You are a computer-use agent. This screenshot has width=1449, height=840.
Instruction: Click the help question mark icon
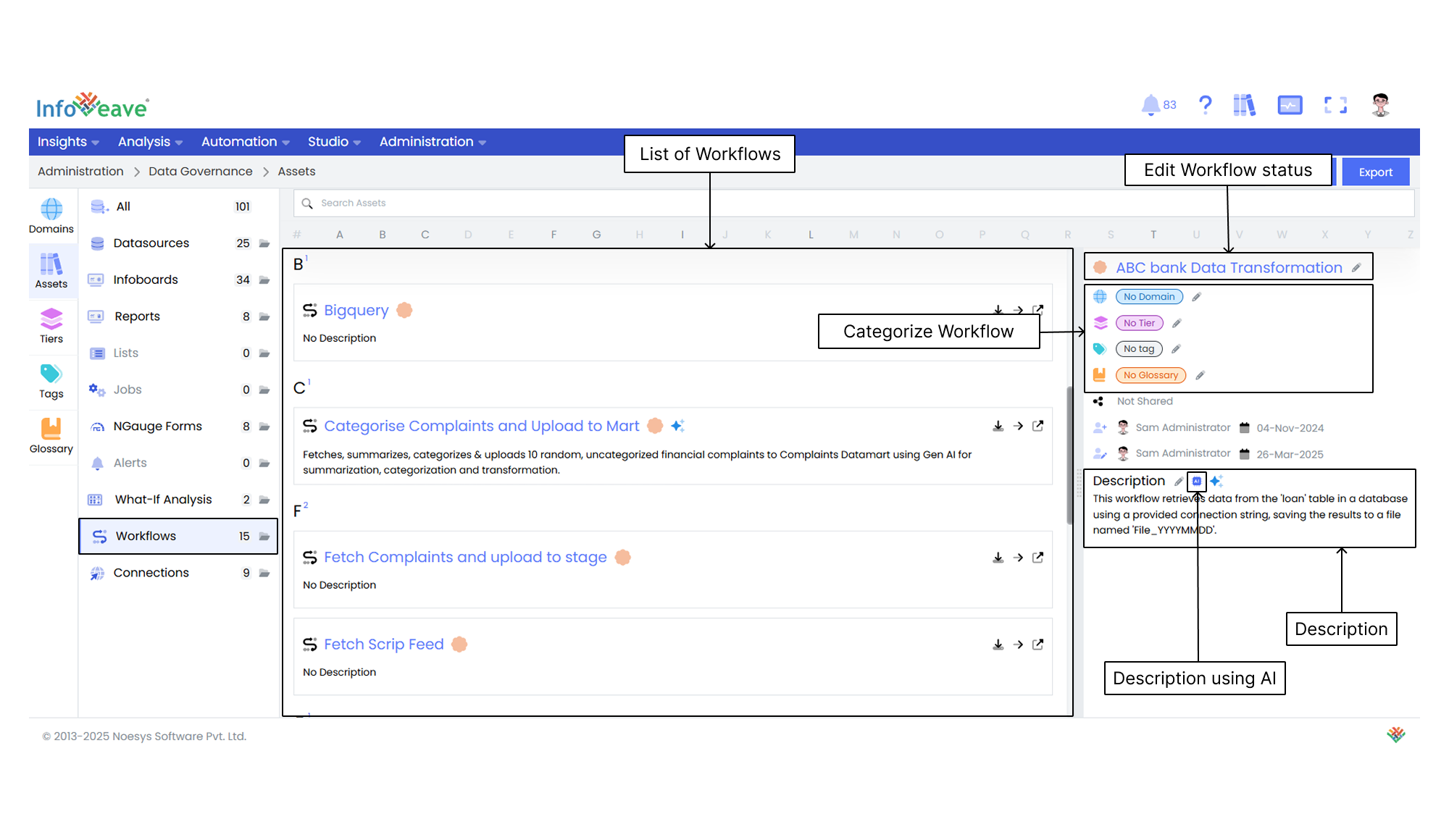click(1205, 105)
